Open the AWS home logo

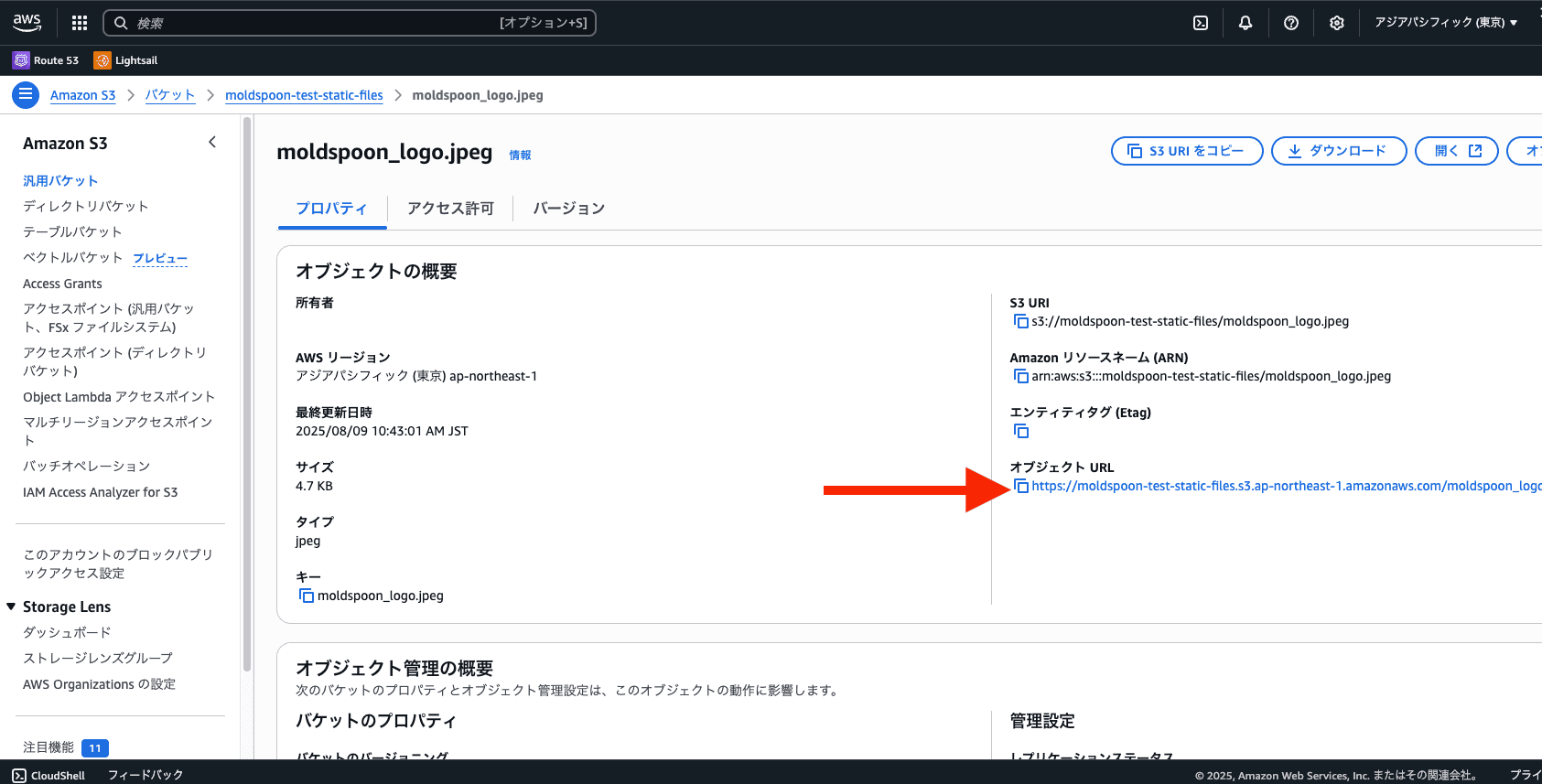tap(27, 22)
